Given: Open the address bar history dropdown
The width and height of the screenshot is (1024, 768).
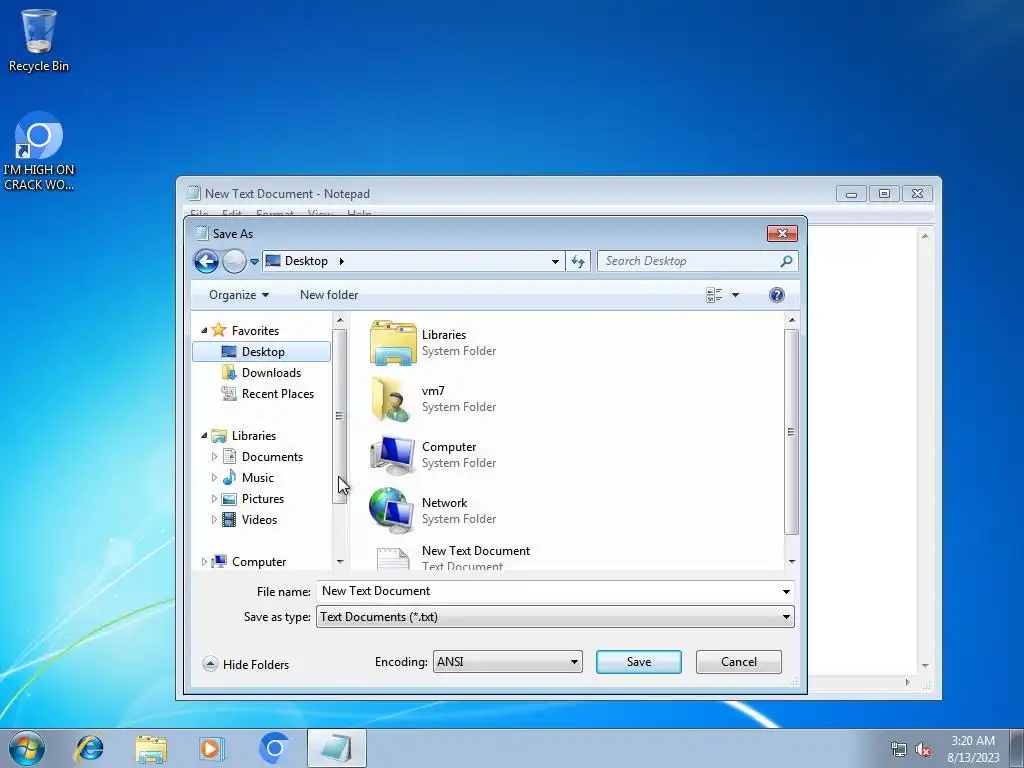Looking at the screenshot, I should pyautogui.click(x=555, y=261).
